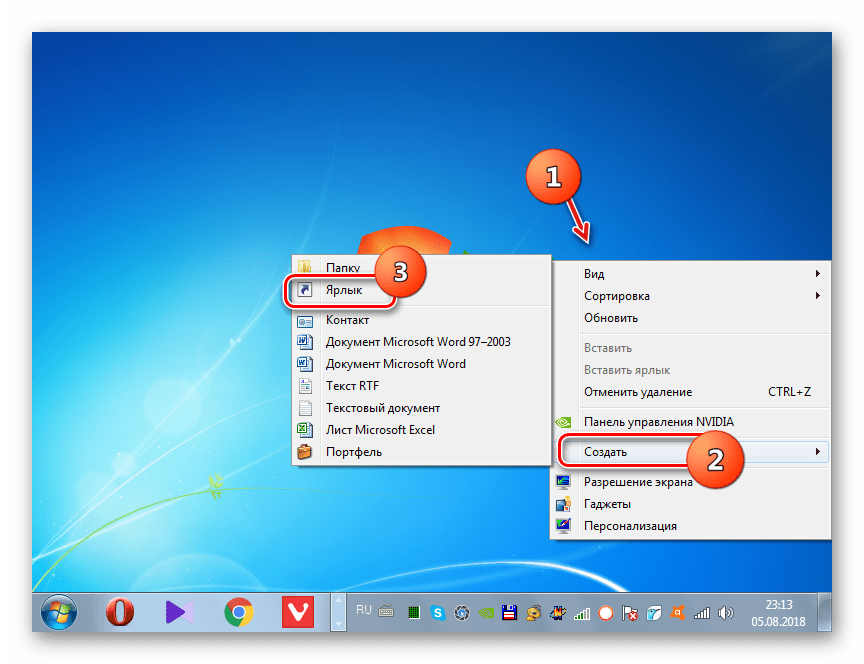Screen dimensions: 864x664
Task: Open the Action Center flag icon
Action: [629, 613]
